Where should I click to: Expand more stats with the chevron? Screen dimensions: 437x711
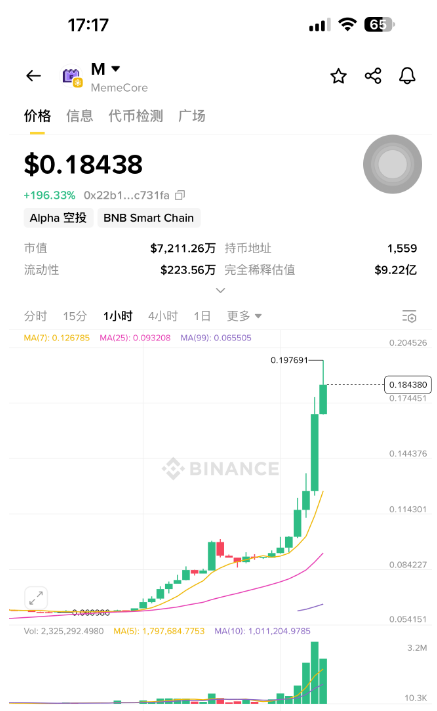click(220, 290)
